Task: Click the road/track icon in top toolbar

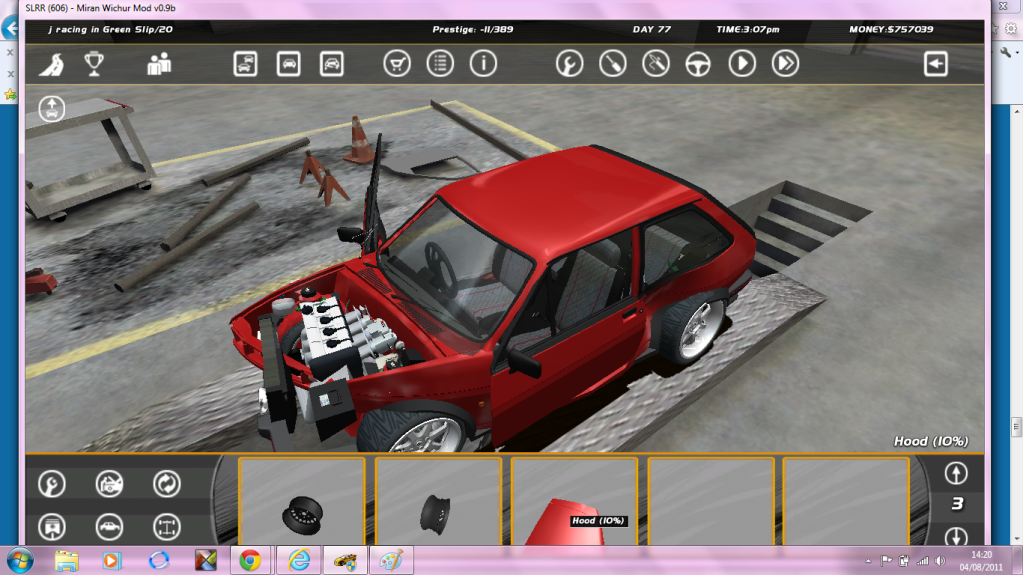Action: coord(52,64)
